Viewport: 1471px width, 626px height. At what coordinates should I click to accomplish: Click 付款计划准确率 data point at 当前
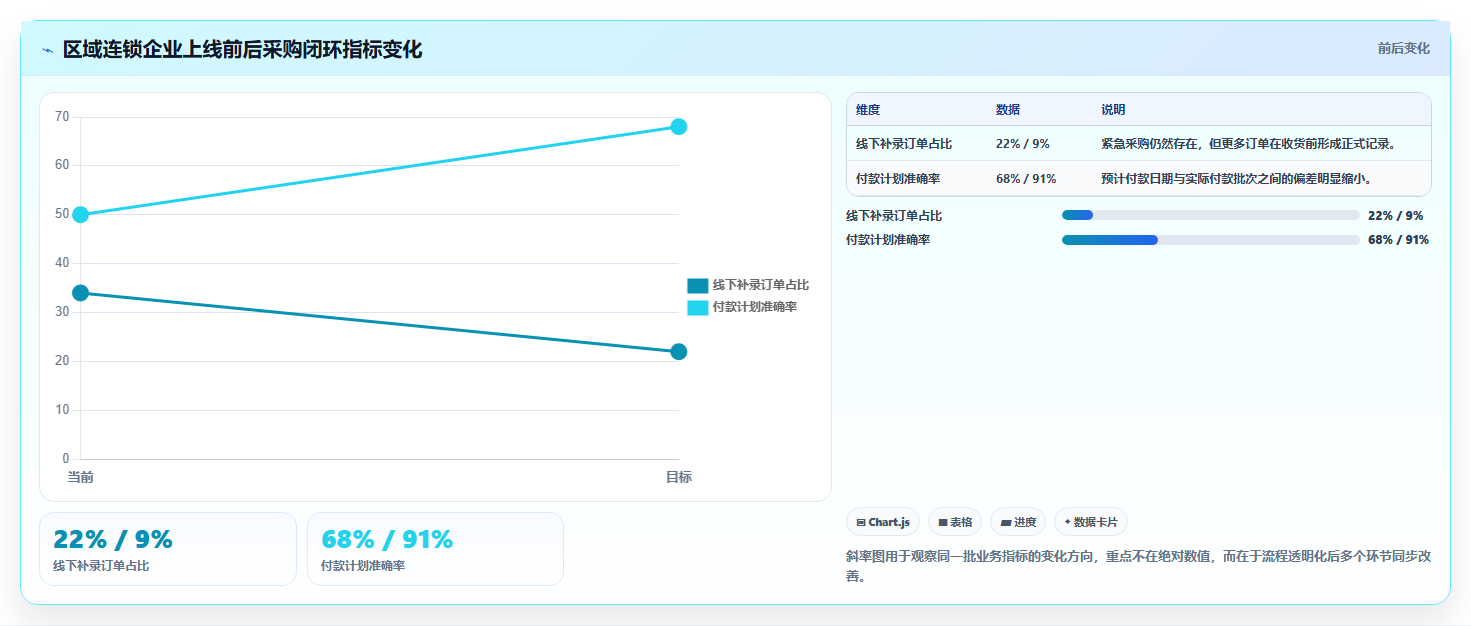pos(80,214)
